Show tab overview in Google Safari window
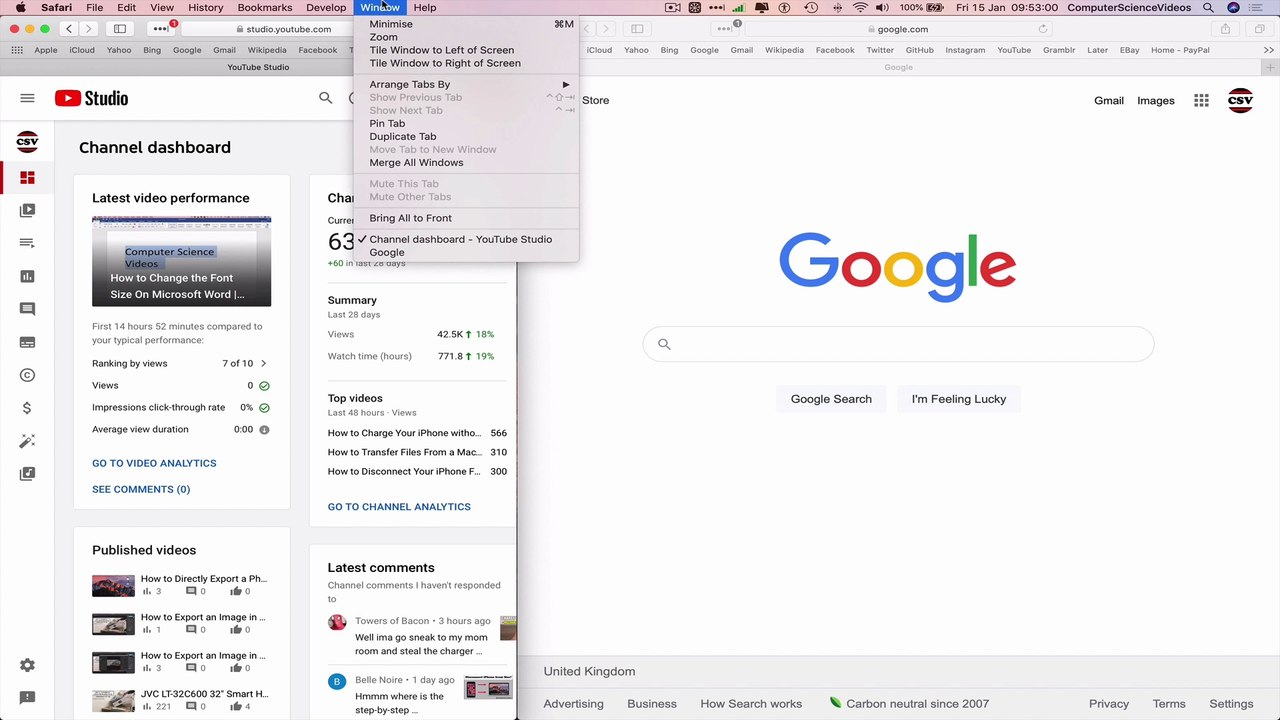The width and height of the screenshot is (1280, 720). point(1259,29)
